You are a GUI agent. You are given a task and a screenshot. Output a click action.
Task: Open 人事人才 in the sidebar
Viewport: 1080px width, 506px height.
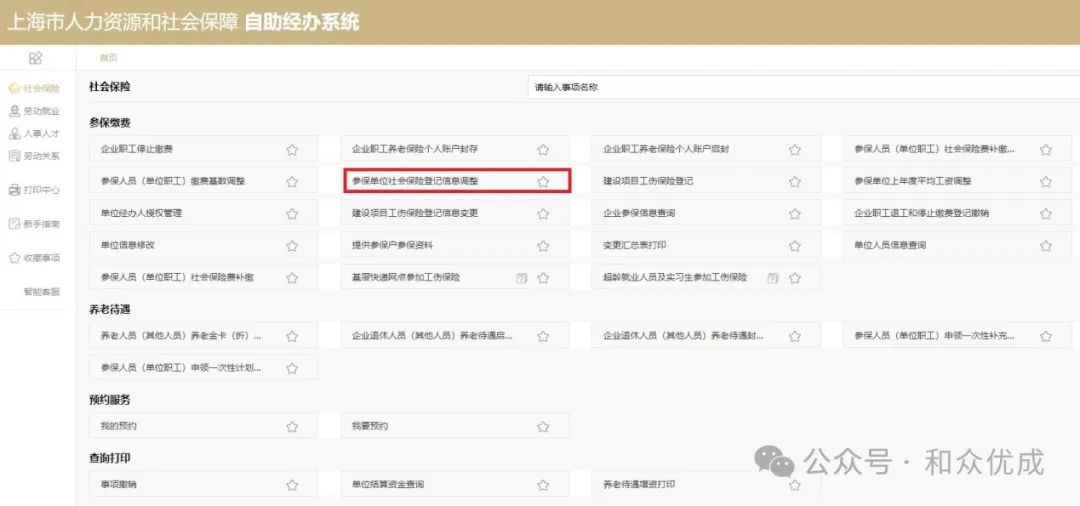click(34, 134)
